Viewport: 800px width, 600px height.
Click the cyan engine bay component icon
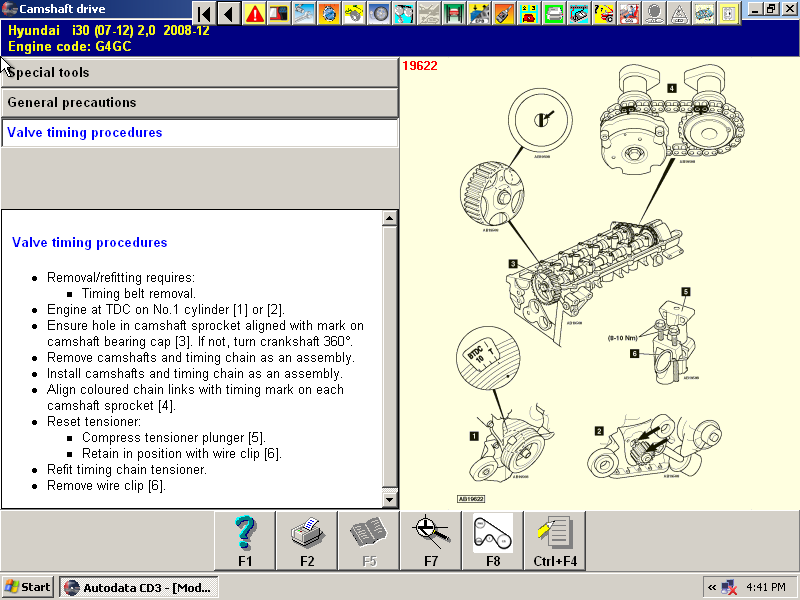click(579, 13)
